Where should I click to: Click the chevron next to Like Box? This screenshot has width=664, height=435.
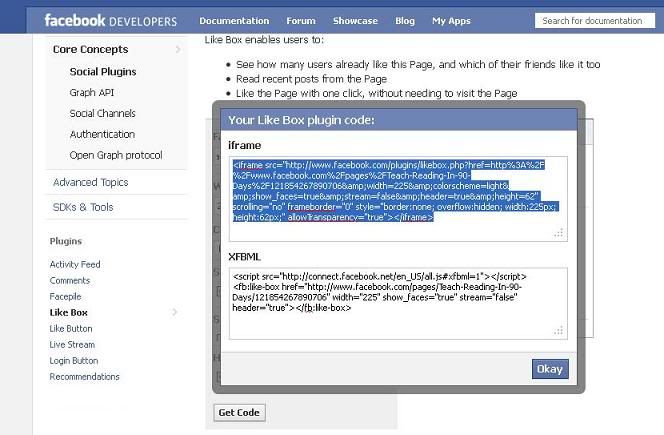tap(174, 313)
